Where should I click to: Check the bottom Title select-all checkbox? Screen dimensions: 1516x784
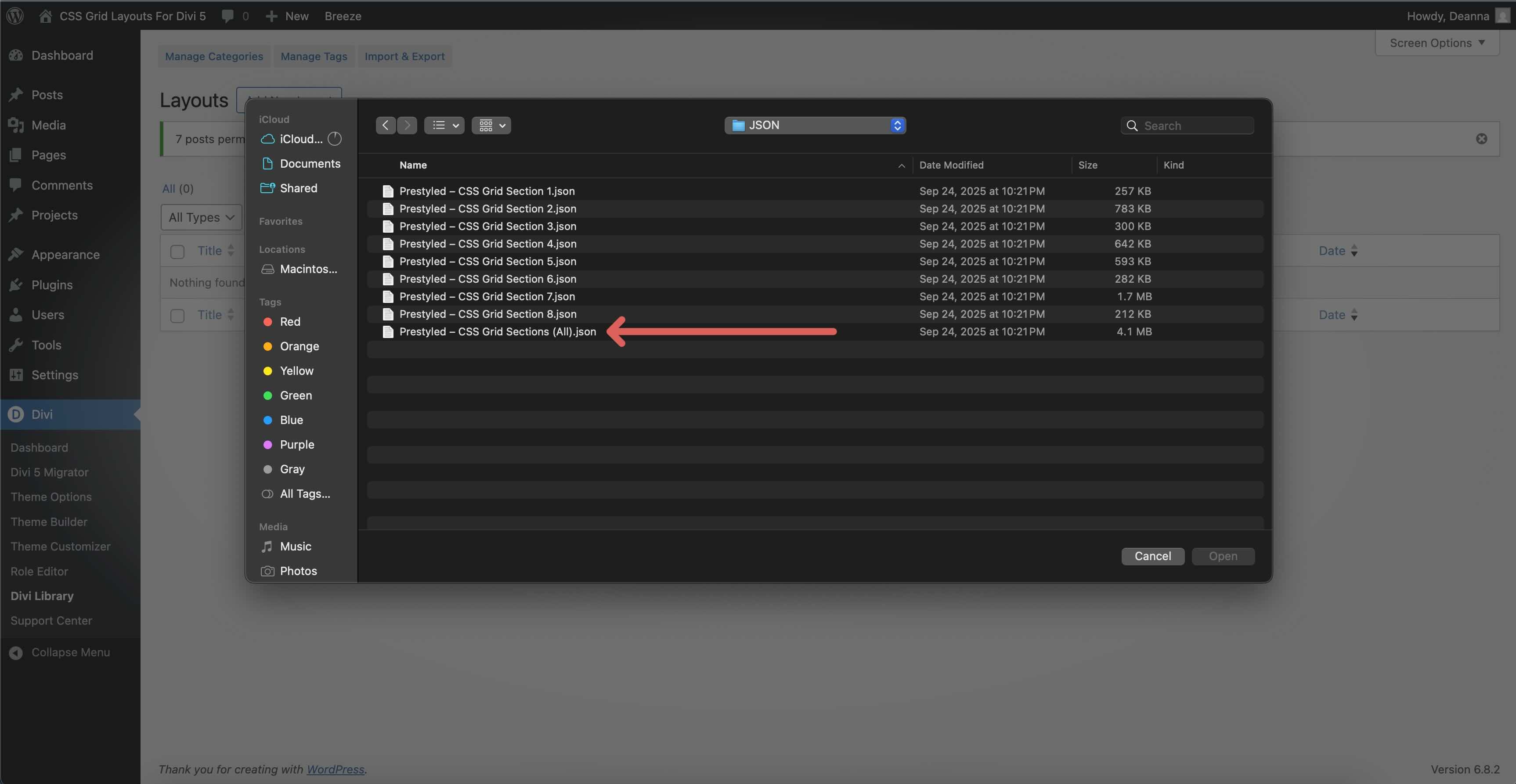click(177, 316)
